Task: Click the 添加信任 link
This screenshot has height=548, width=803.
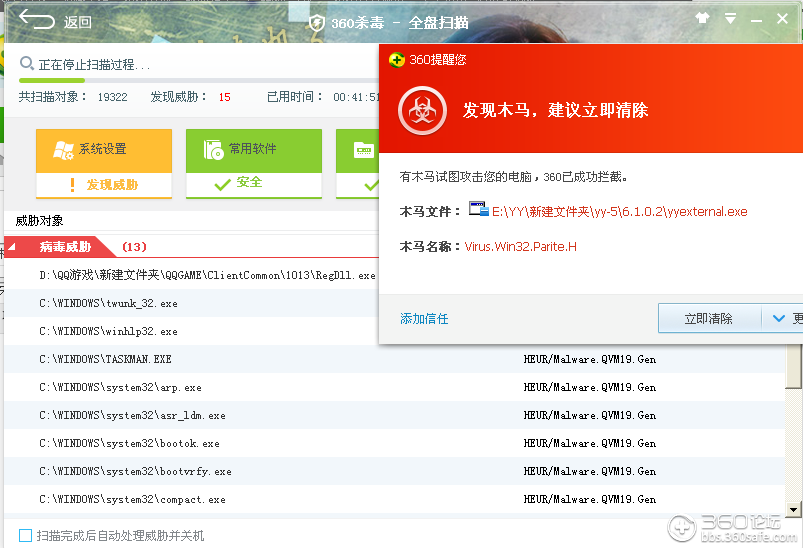Action: click(x=424, y=319)
